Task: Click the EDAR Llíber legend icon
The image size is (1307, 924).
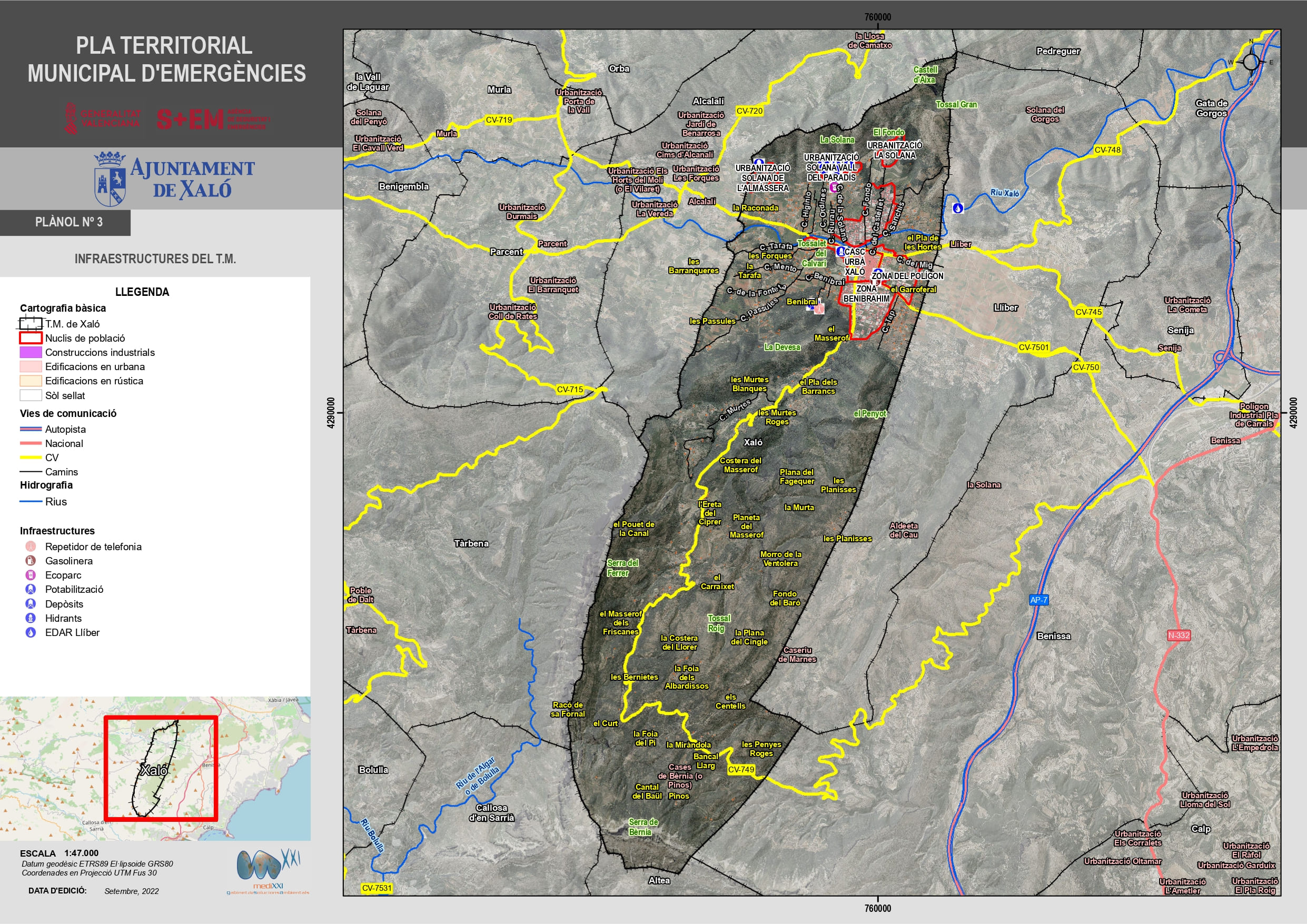Action: coord(31,632)
